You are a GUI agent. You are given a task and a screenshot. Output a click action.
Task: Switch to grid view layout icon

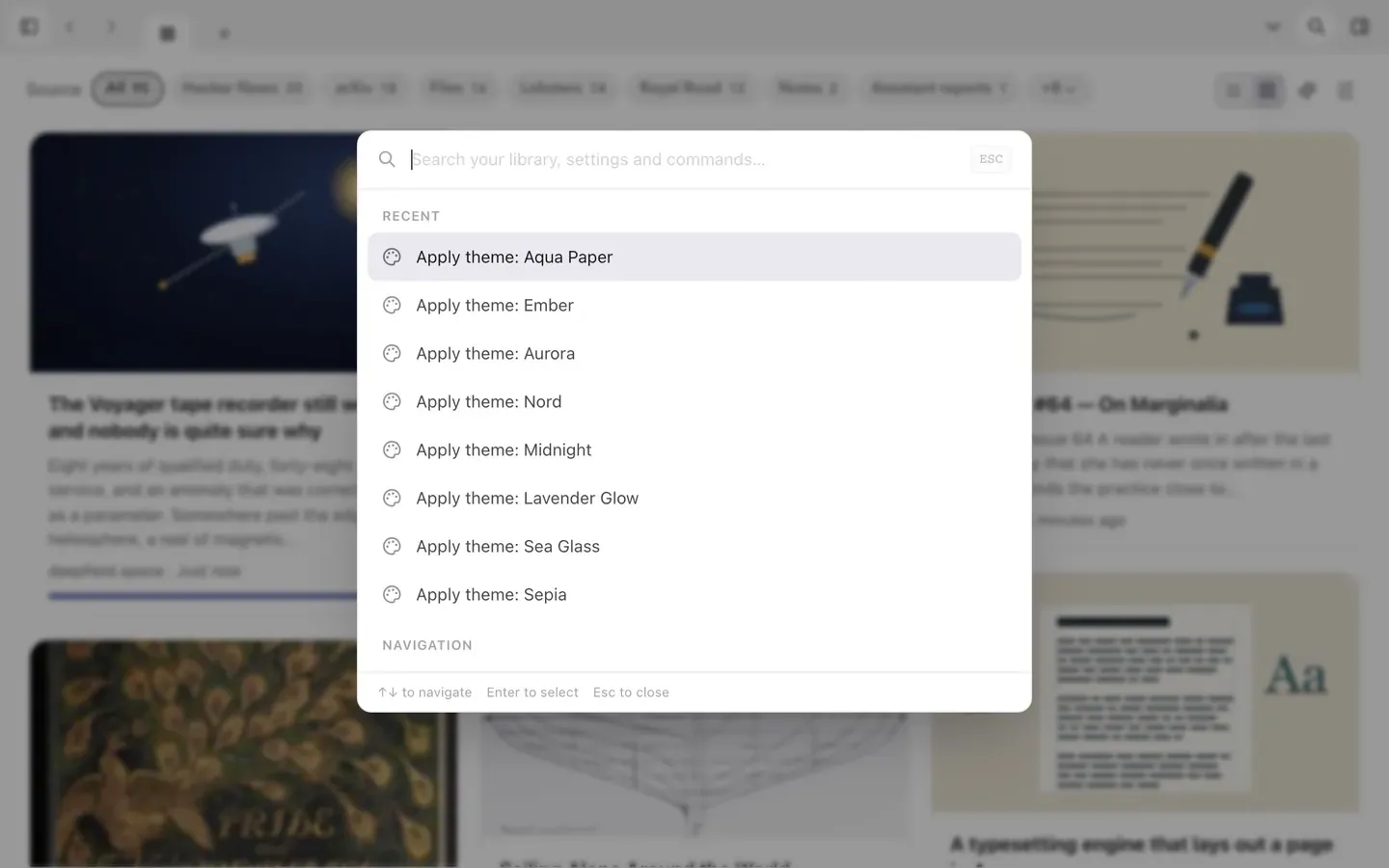(1266, 91)
